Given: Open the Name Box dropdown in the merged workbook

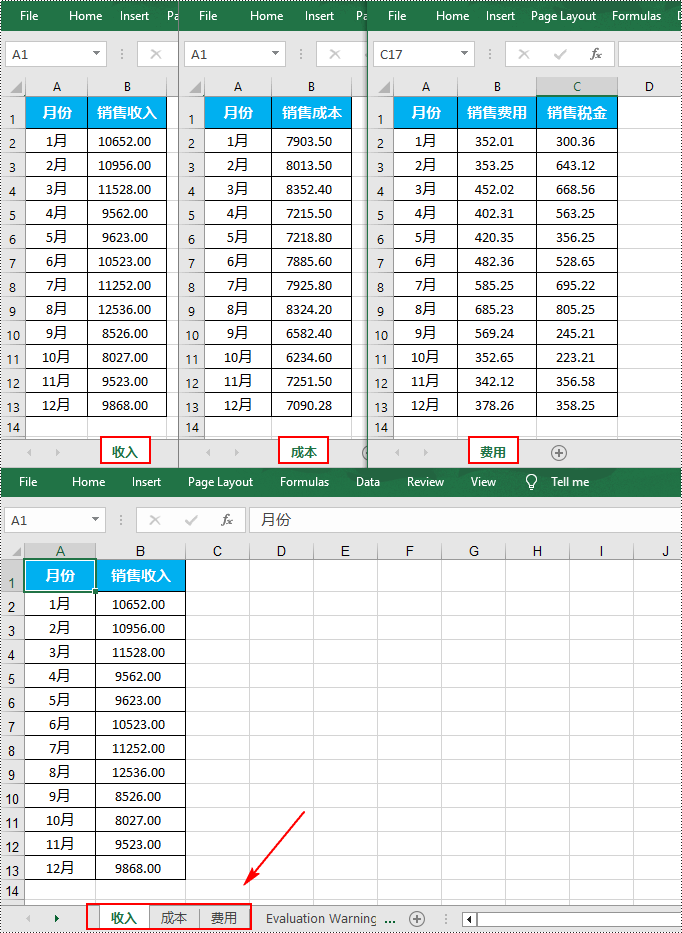Looking at the screenshot, I should tap(95, 521).
